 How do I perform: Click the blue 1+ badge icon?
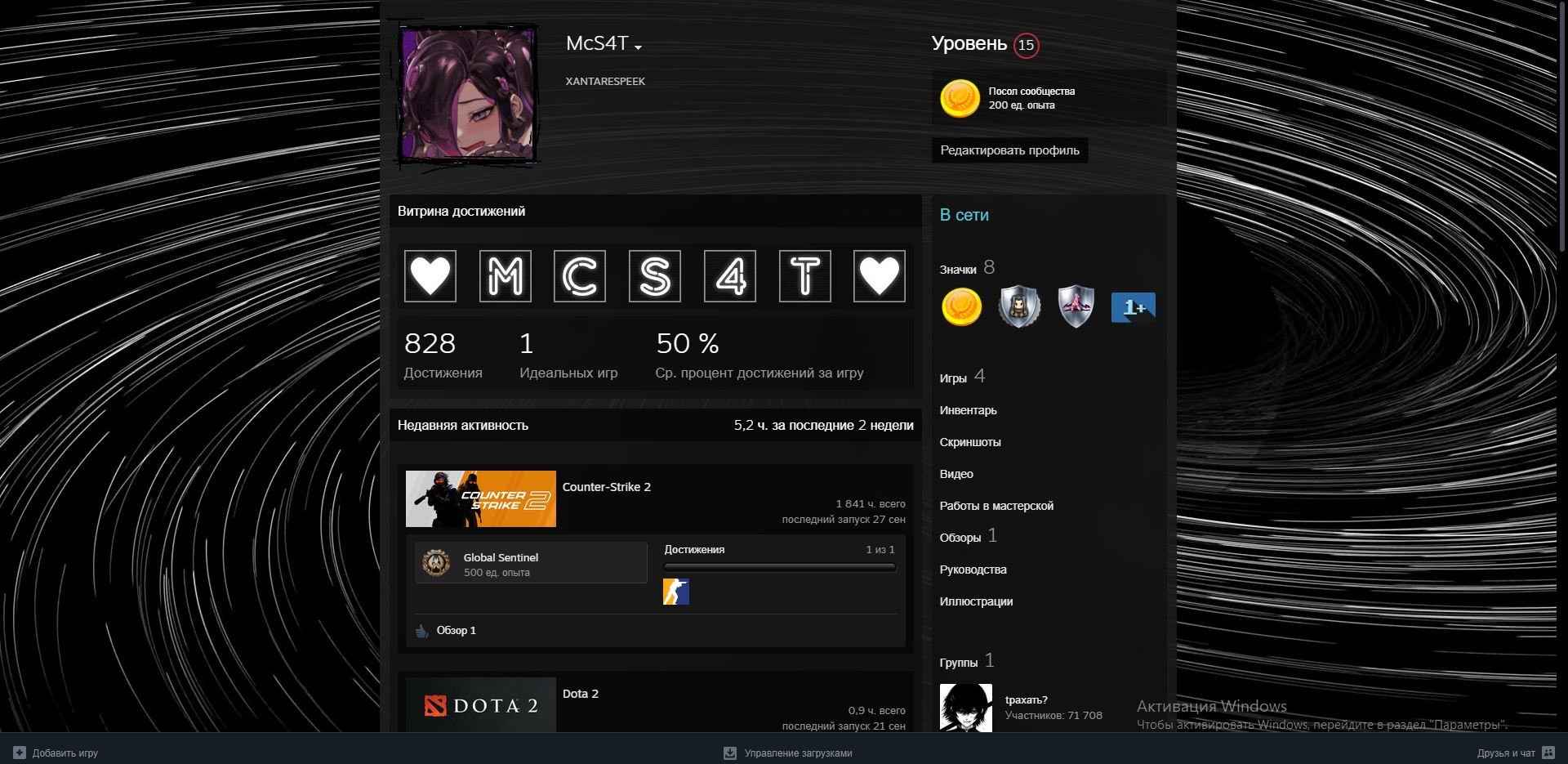[x=1134, y=307]
